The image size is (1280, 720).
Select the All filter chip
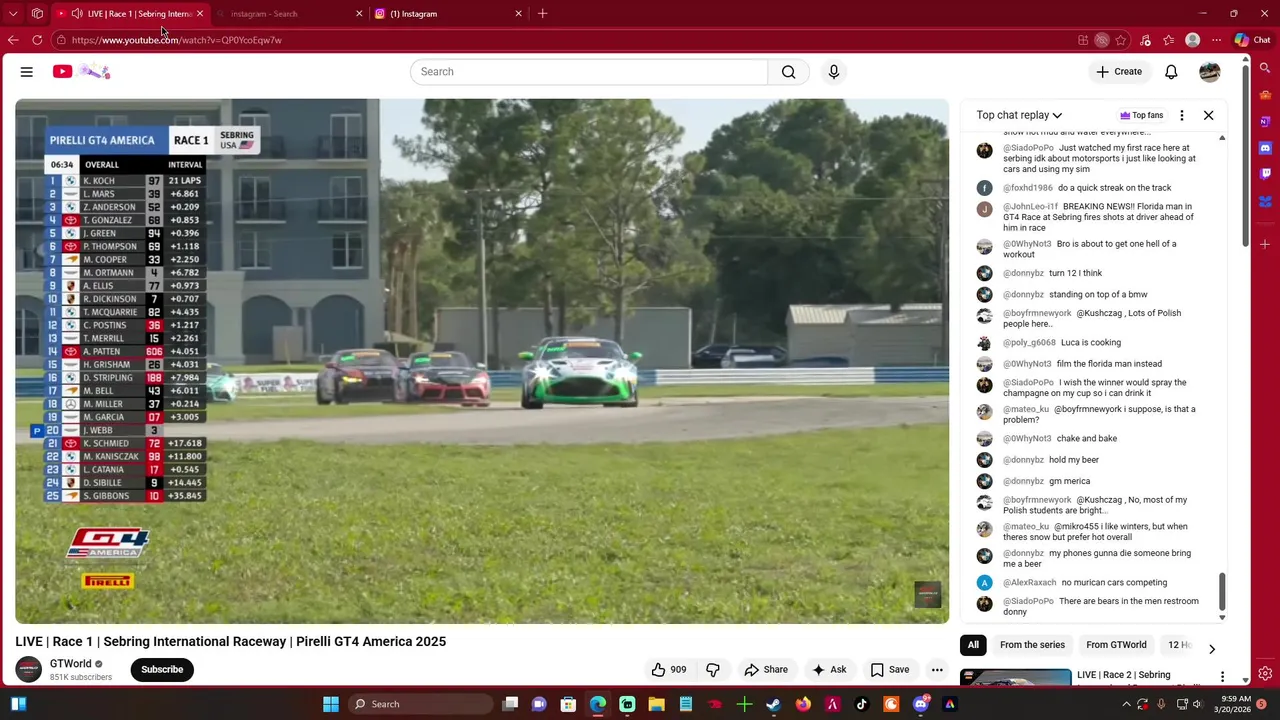point(973,645)
